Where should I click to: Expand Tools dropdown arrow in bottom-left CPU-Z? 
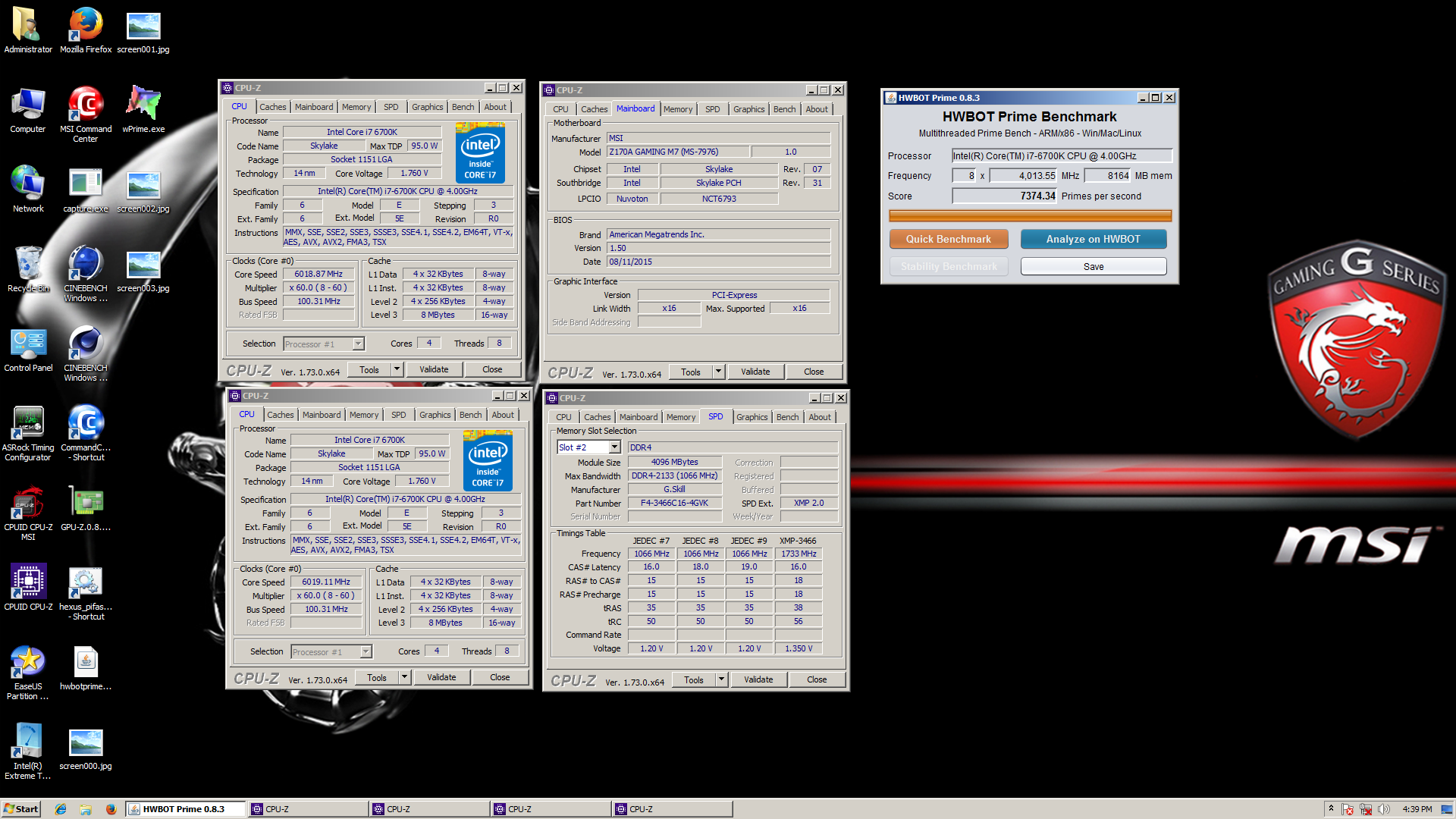tap(404, 677)
